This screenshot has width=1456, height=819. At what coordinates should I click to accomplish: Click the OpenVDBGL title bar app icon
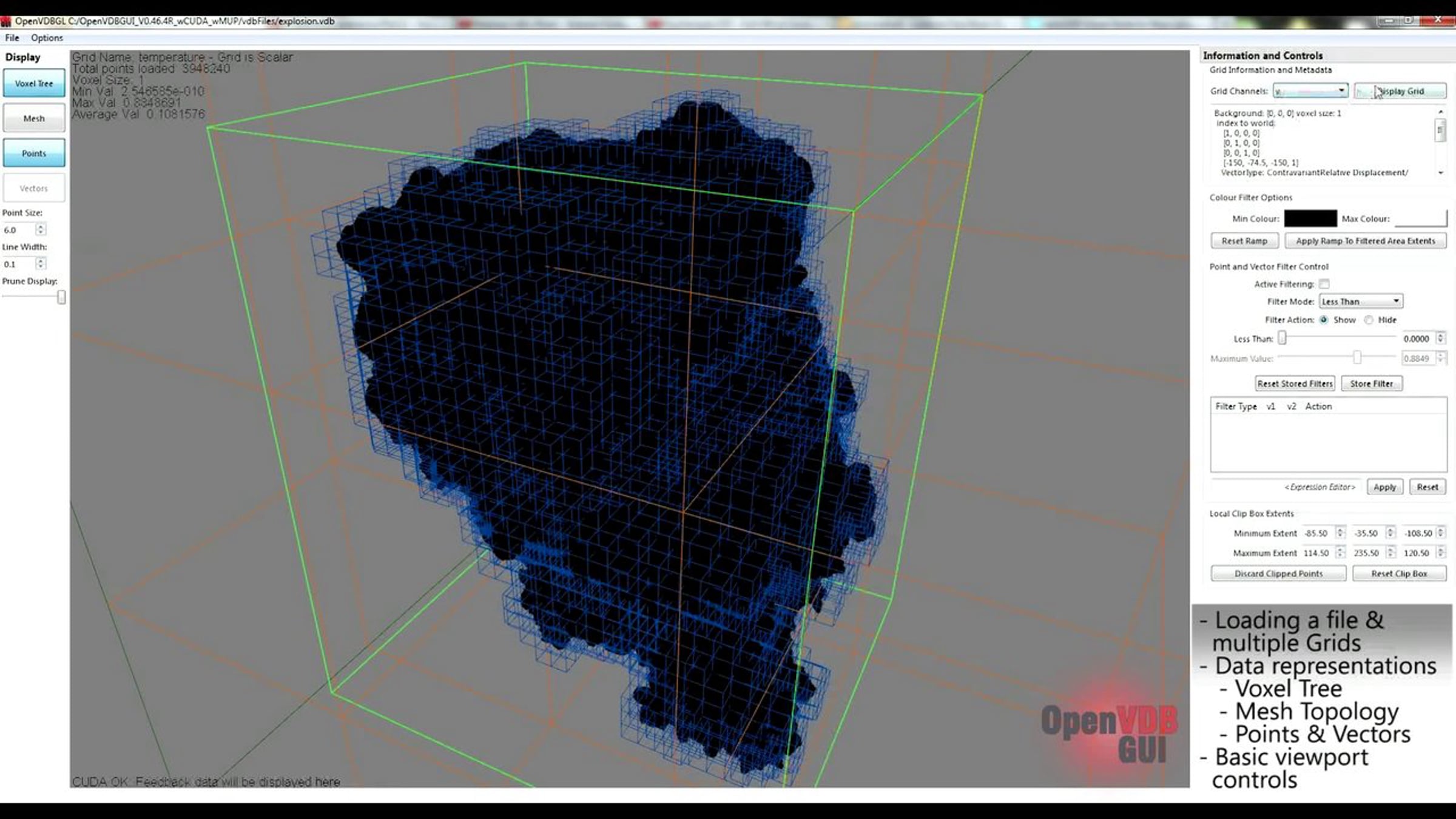pyautogui.click(x=6, y=21)
